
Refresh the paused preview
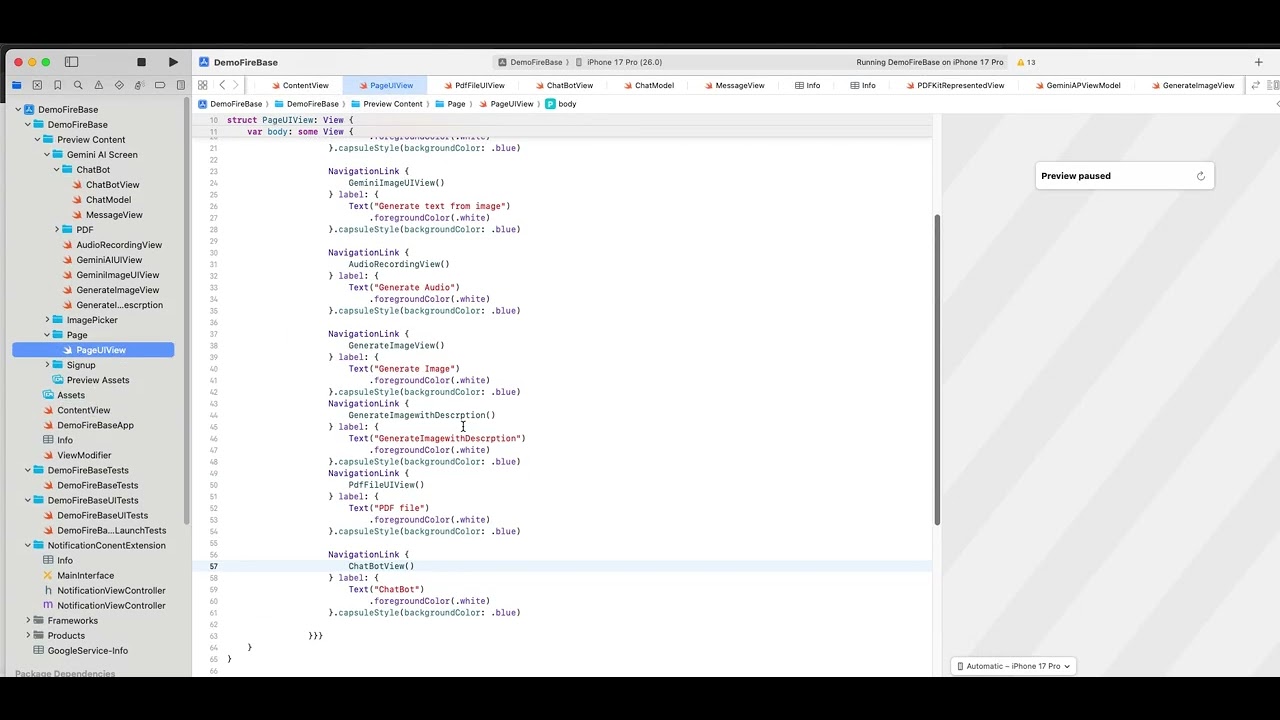pyautogui.click(x=1201, y=176)
